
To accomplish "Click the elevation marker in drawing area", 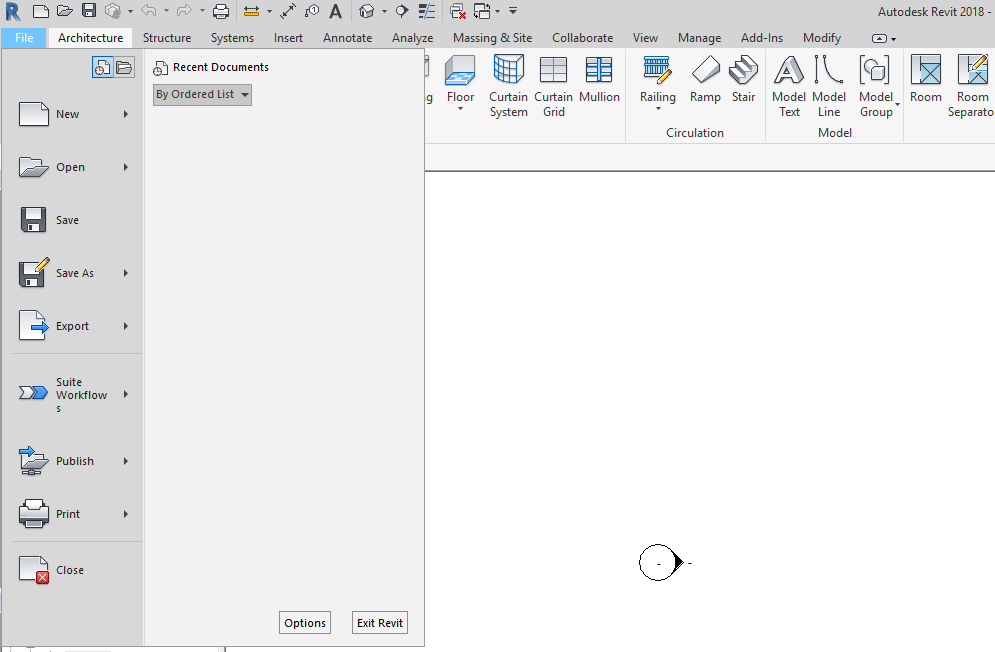I will coord(661,562).
